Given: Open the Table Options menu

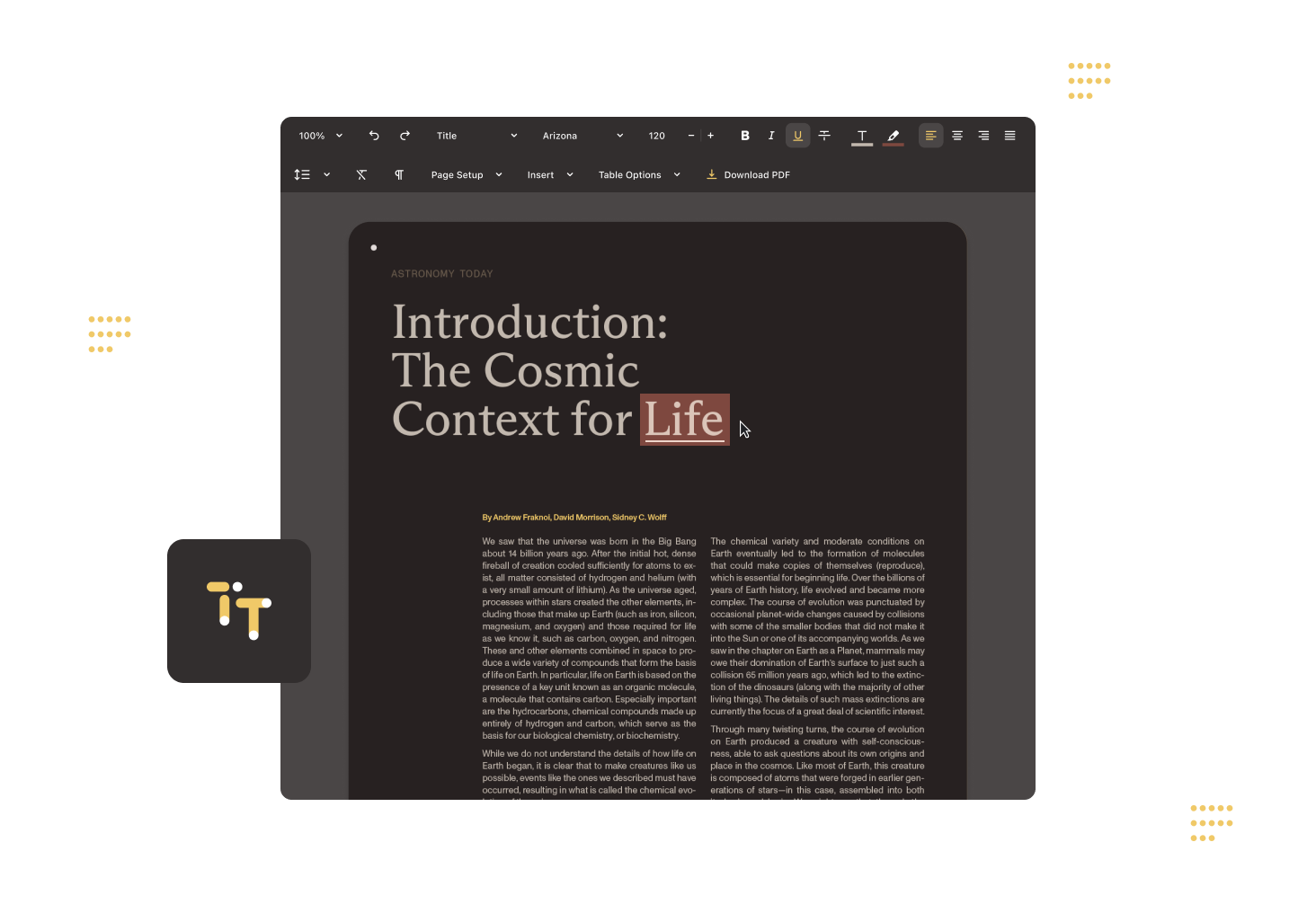Looking at the screenshot, I should coord(639,175).
